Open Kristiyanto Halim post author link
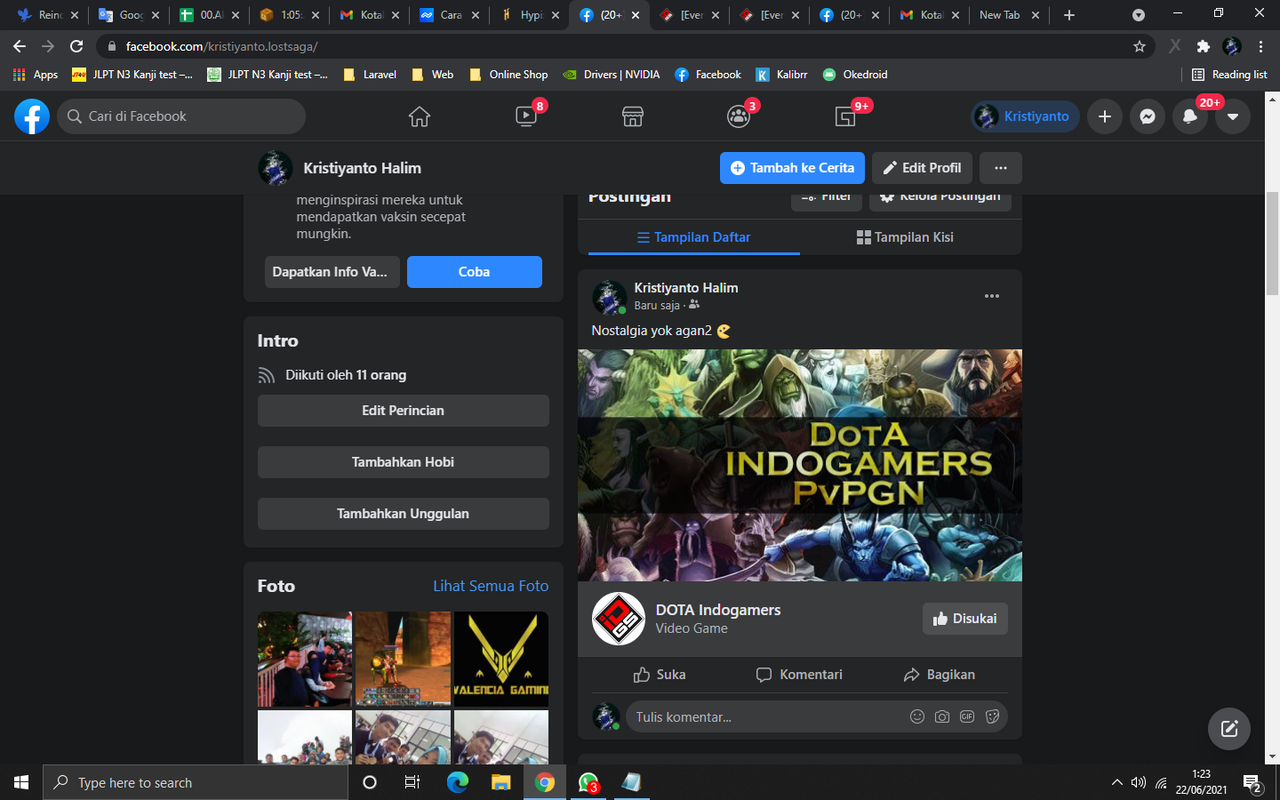 (x=686, y=288)
